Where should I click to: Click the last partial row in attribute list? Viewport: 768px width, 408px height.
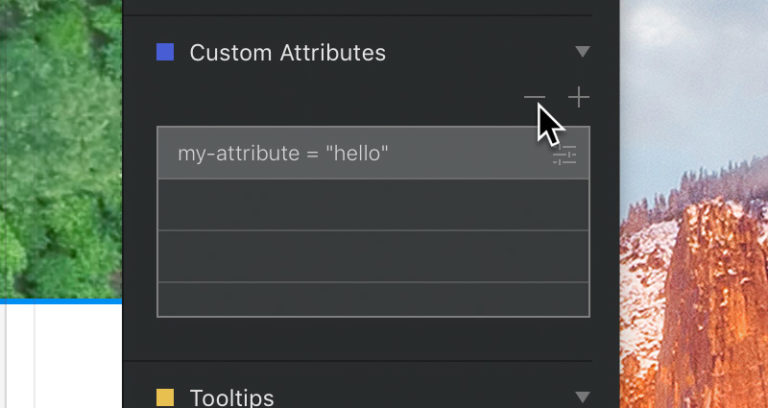pos(373,299)
